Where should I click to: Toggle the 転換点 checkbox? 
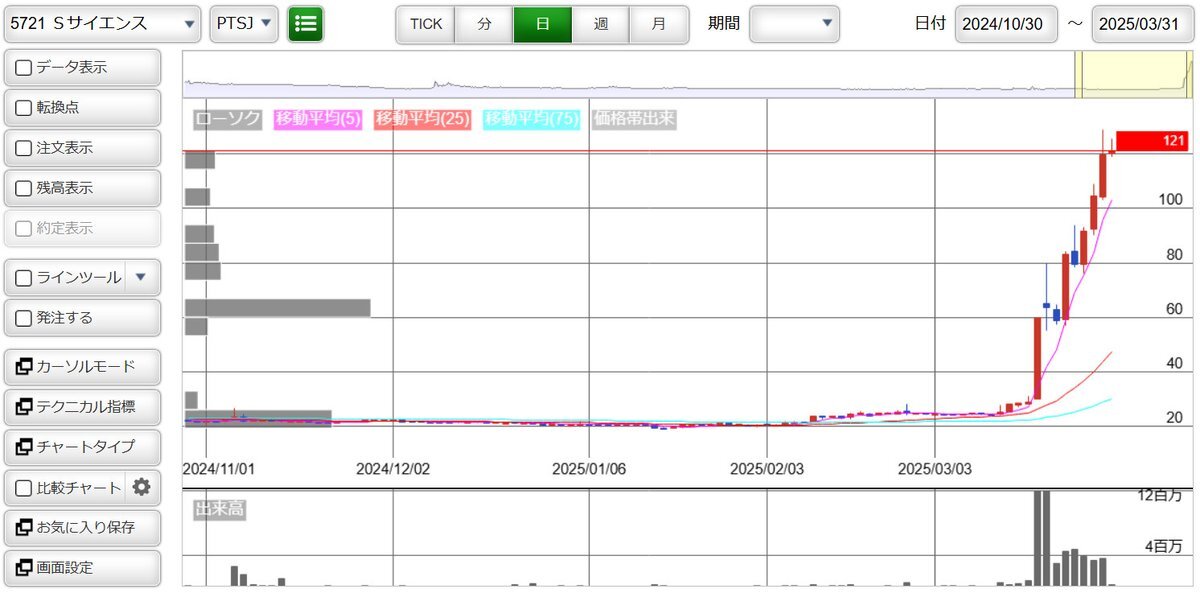24,108
